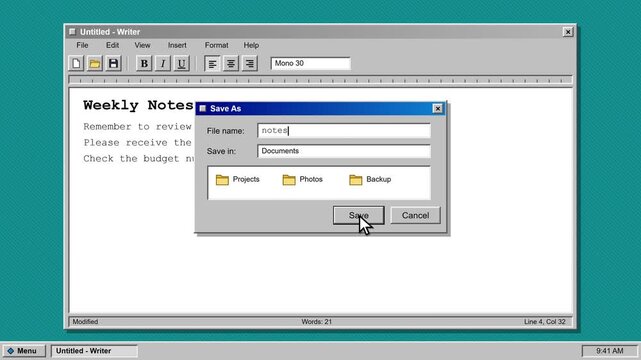The width and height of the screenshot is (641, 360).
Task: Open the taskbar Menu button
Action: pos(24,351)
